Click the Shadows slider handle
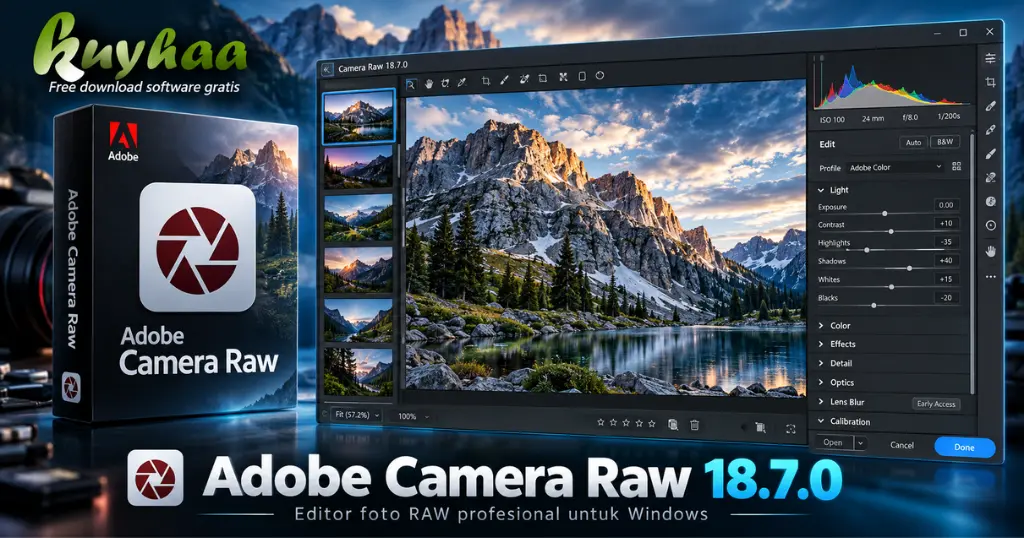The width and height of the screenshot is (1024, 538). point(909,268)
